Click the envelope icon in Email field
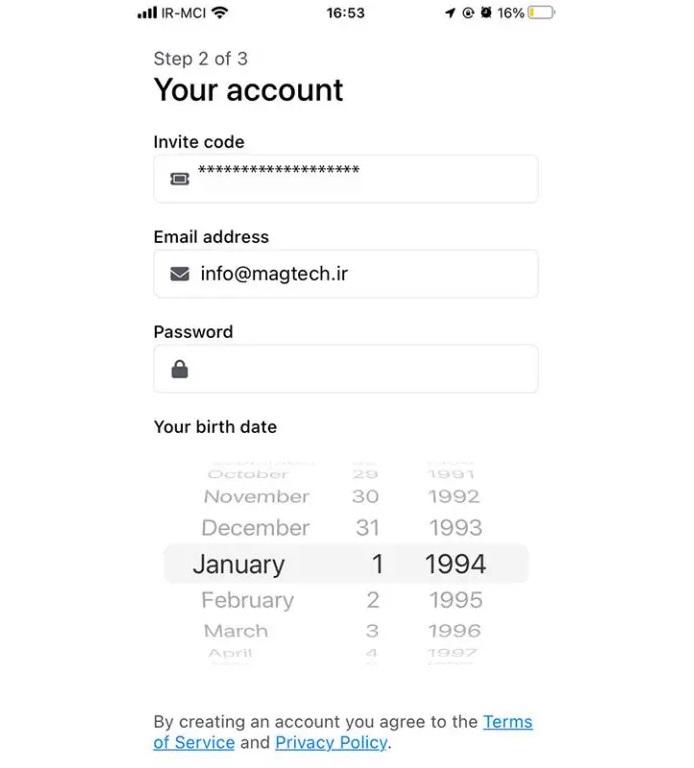This screenshot has width=694, height=768. pos(179,274)
